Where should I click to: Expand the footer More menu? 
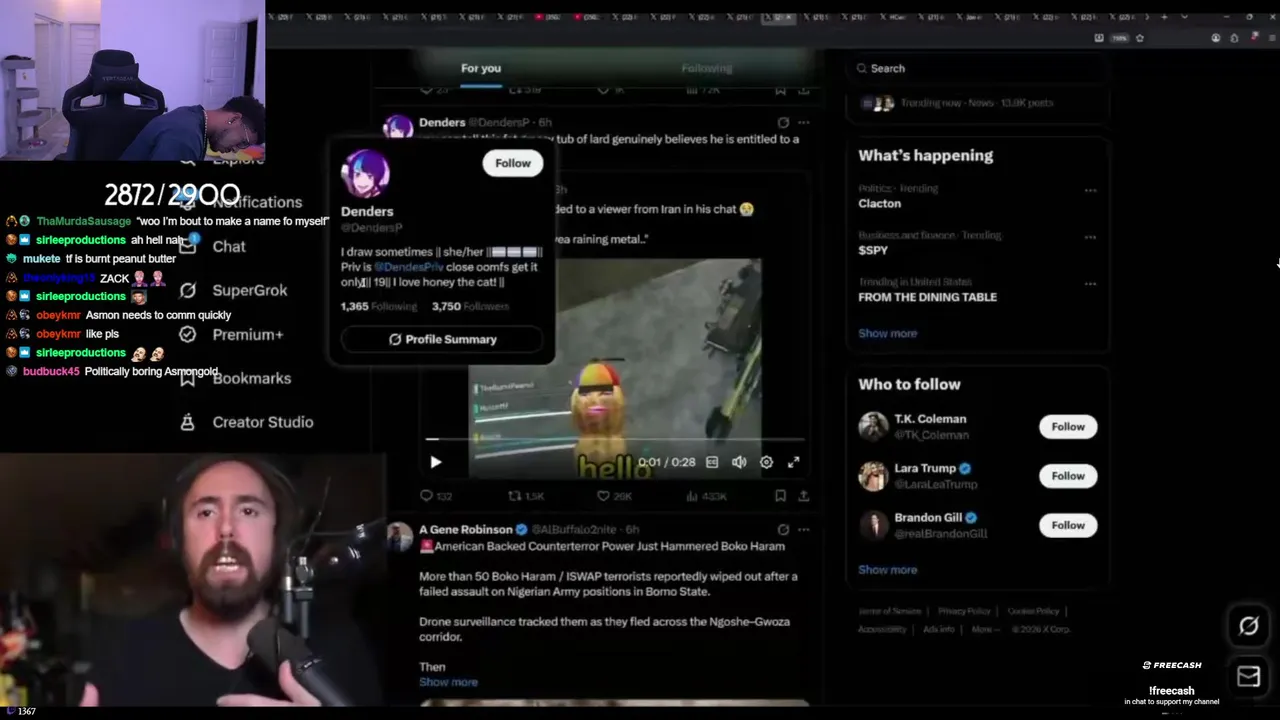[984, 629]
